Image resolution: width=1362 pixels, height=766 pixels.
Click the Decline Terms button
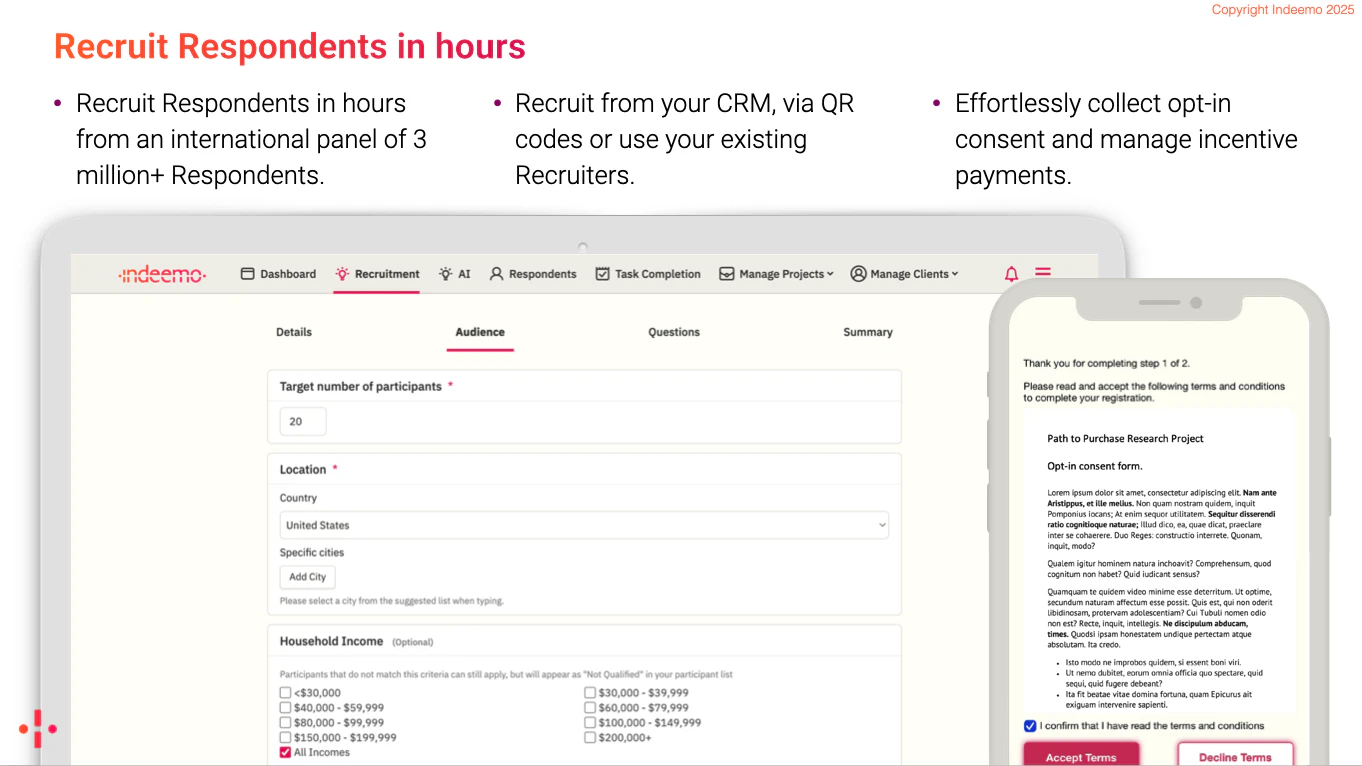[x=1236, y=757]
